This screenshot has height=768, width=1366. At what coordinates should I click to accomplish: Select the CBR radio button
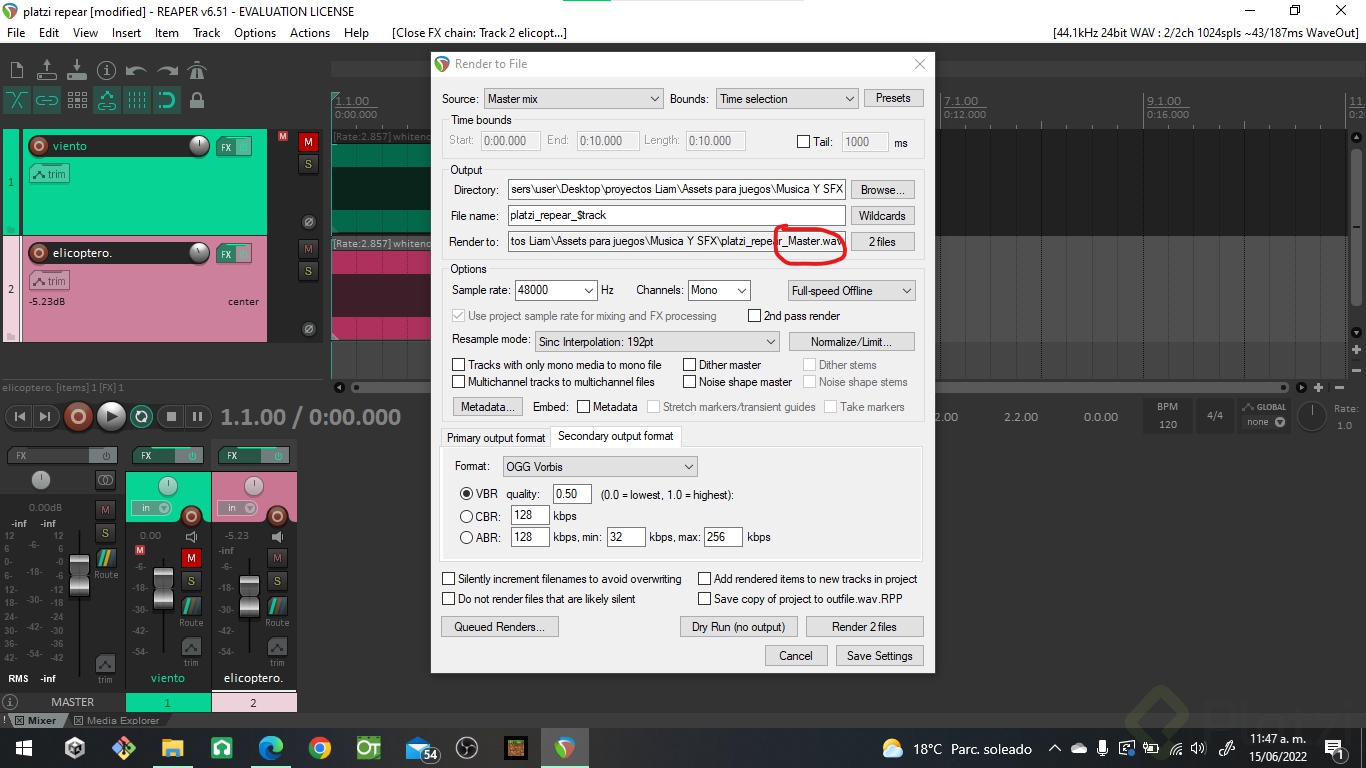[466, 515]
